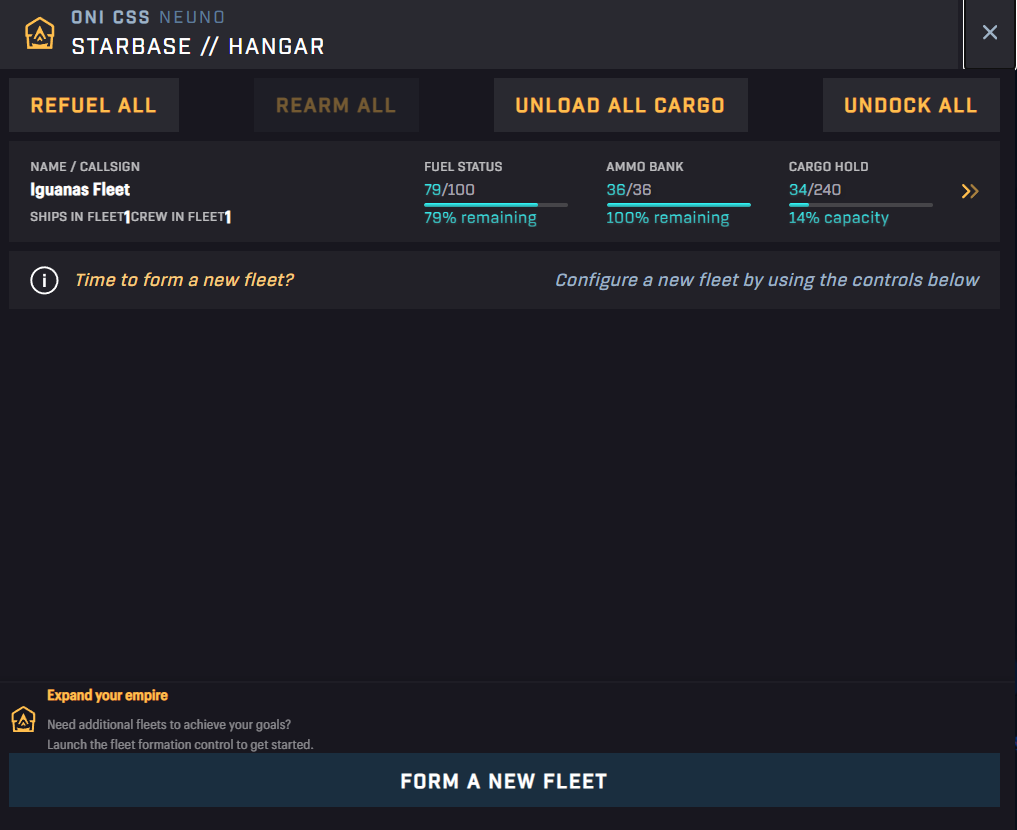The width and height of the screenshot is (1017, 830).
Task: Close the Starbase Hangar panel
Action: point(989,32)
